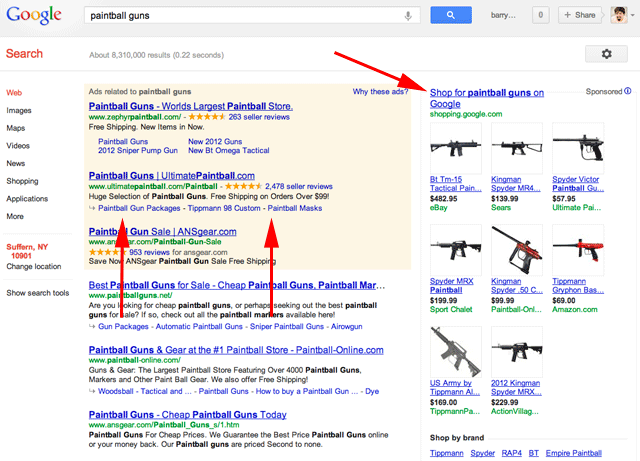Image resolution: width=640 pixels, height=461 pixels.
Task: Click Spyder Victor Paintball gun image
Action: [x=578, y=148]
